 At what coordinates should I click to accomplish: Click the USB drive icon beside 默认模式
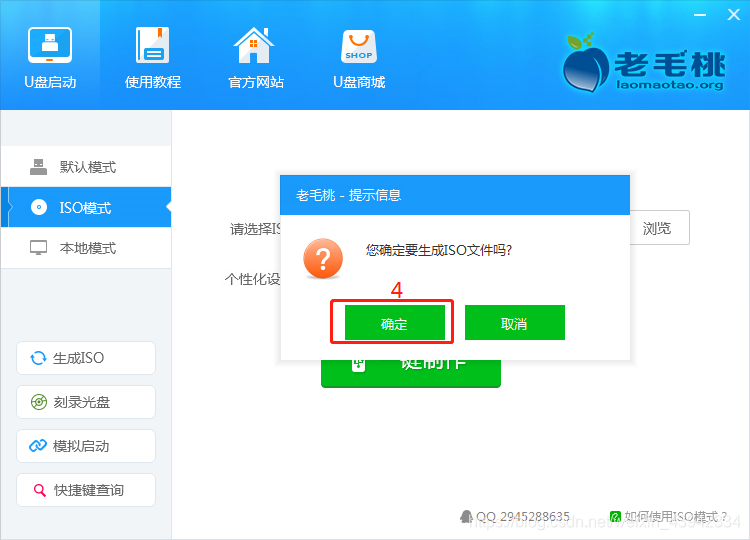38,167
